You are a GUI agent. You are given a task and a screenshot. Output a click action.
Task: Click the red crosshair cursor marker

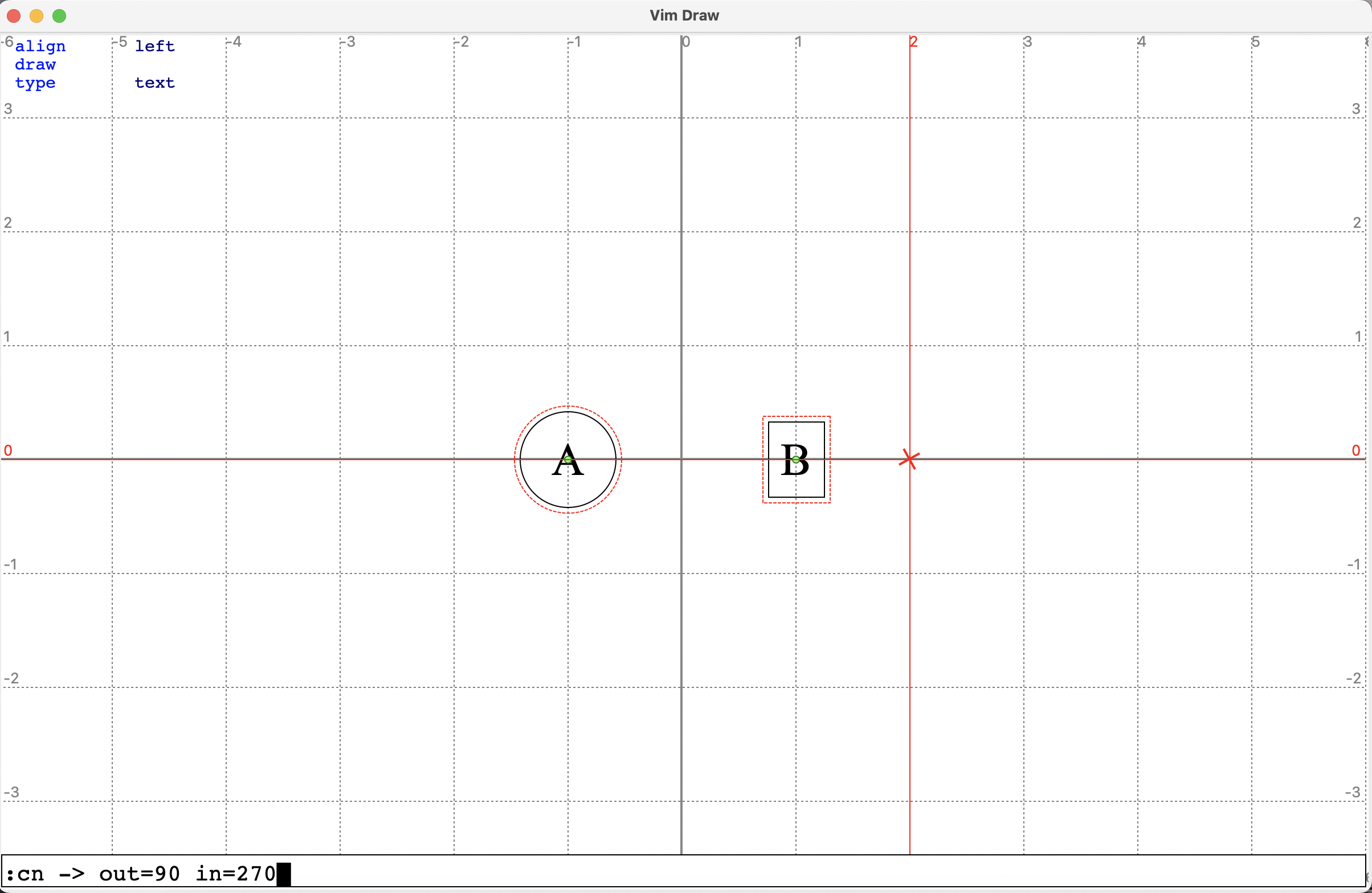pyautogui.click(x=909, y=459)
